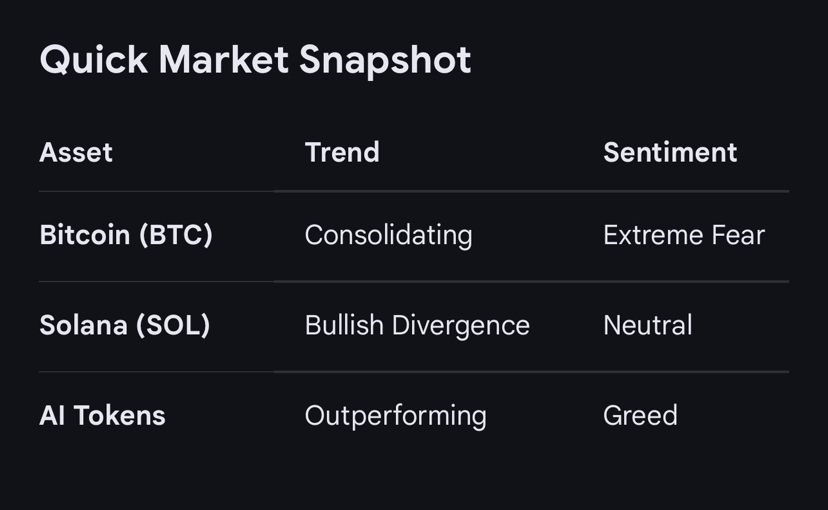Select the Asset column header
Image resolution: width=828 pixels, height=510 pixels.
[76, 152]
